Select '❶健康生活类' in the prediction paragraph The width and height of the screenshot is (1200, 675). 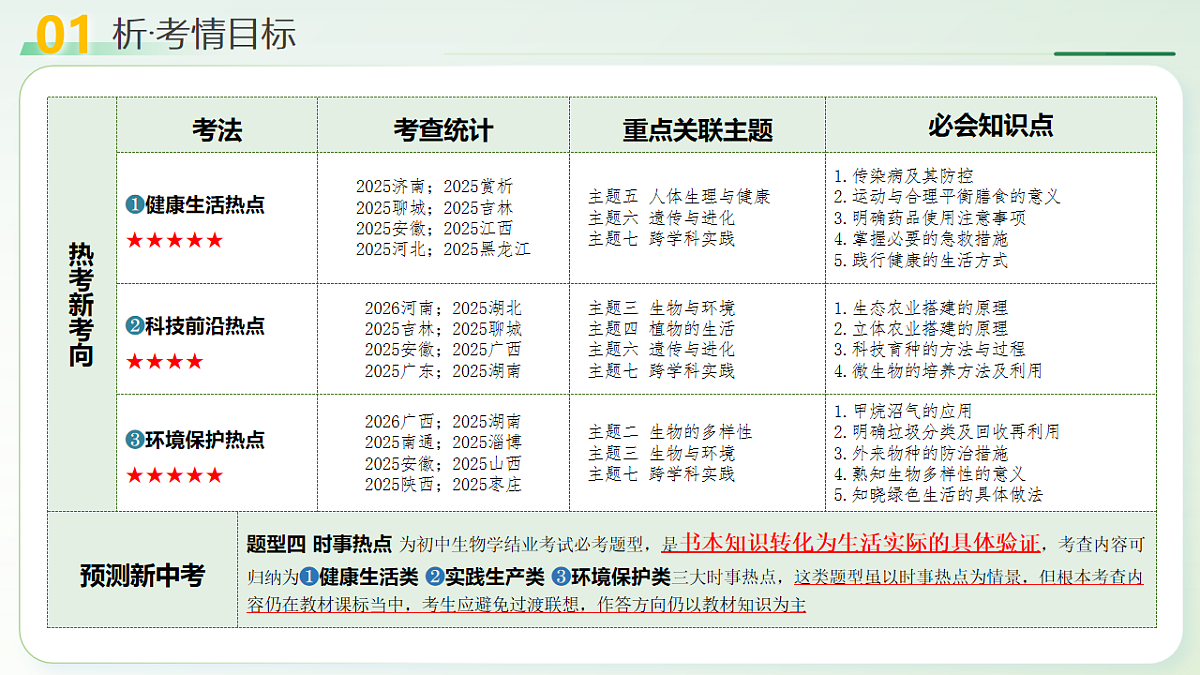point(359,576)
